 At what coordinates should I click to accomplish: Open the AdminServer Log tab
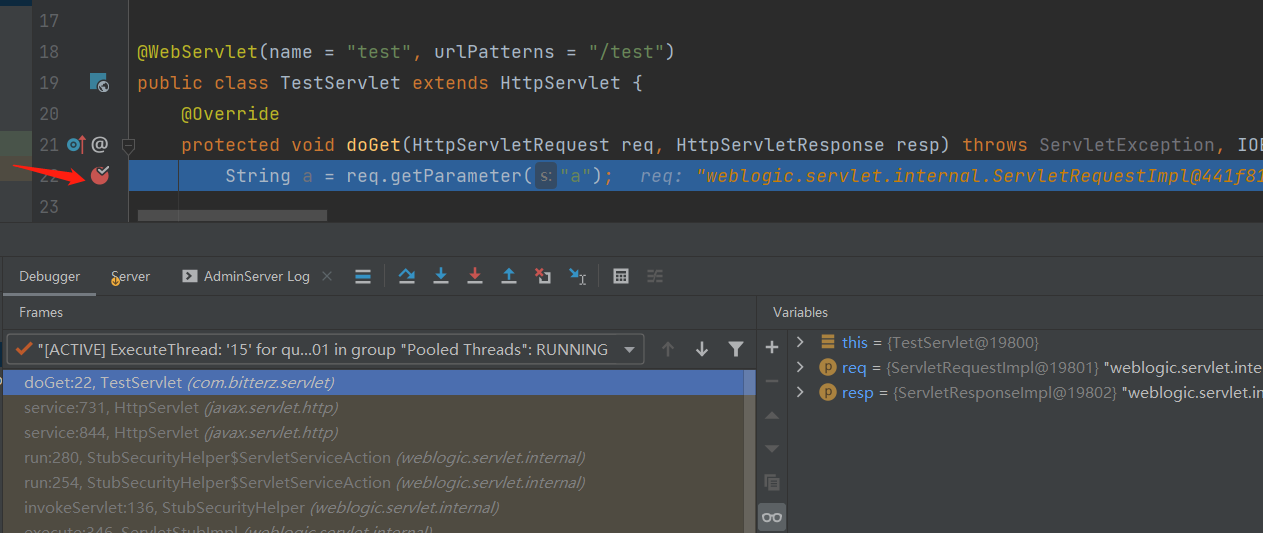coord(246,276)
